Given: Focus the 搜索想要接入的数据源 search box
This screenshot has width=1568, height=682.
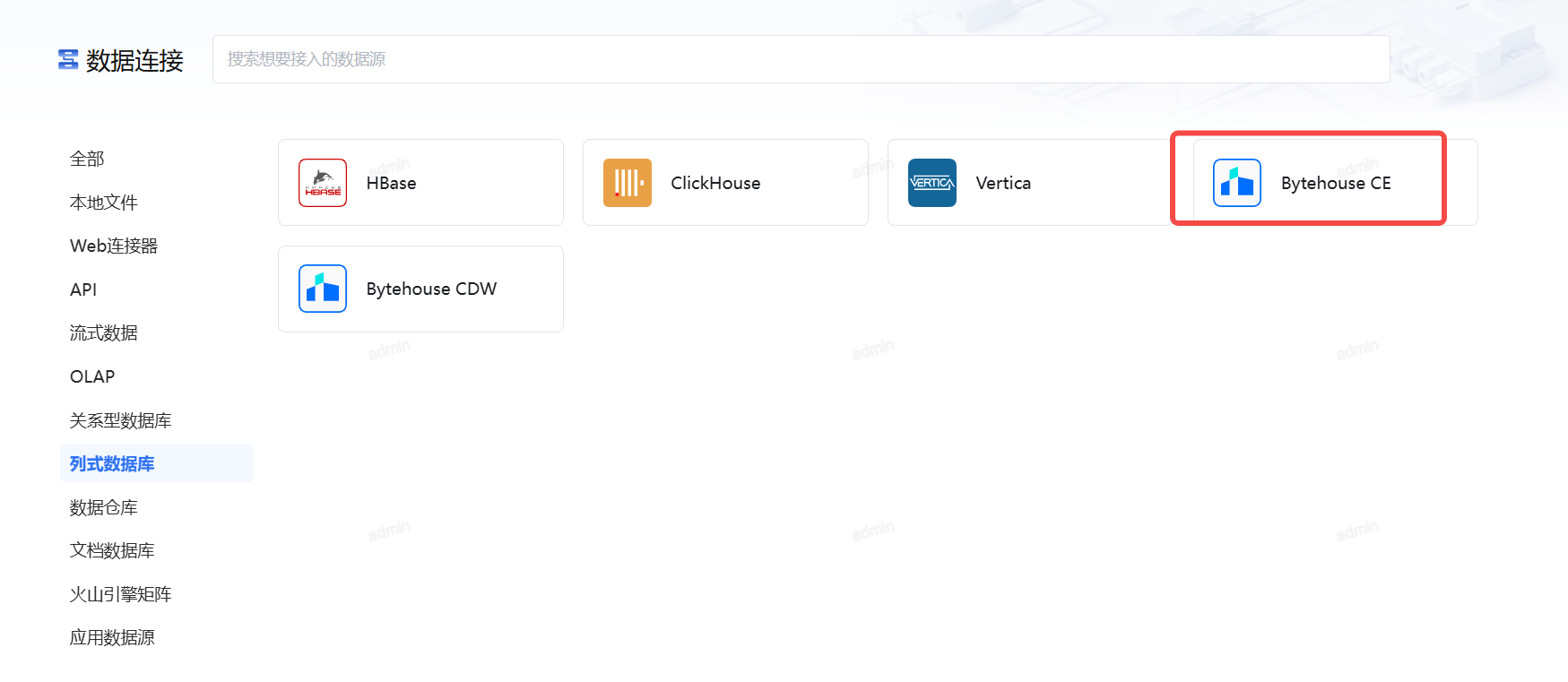Looking at the screenshot, I should tap(801, 59).
